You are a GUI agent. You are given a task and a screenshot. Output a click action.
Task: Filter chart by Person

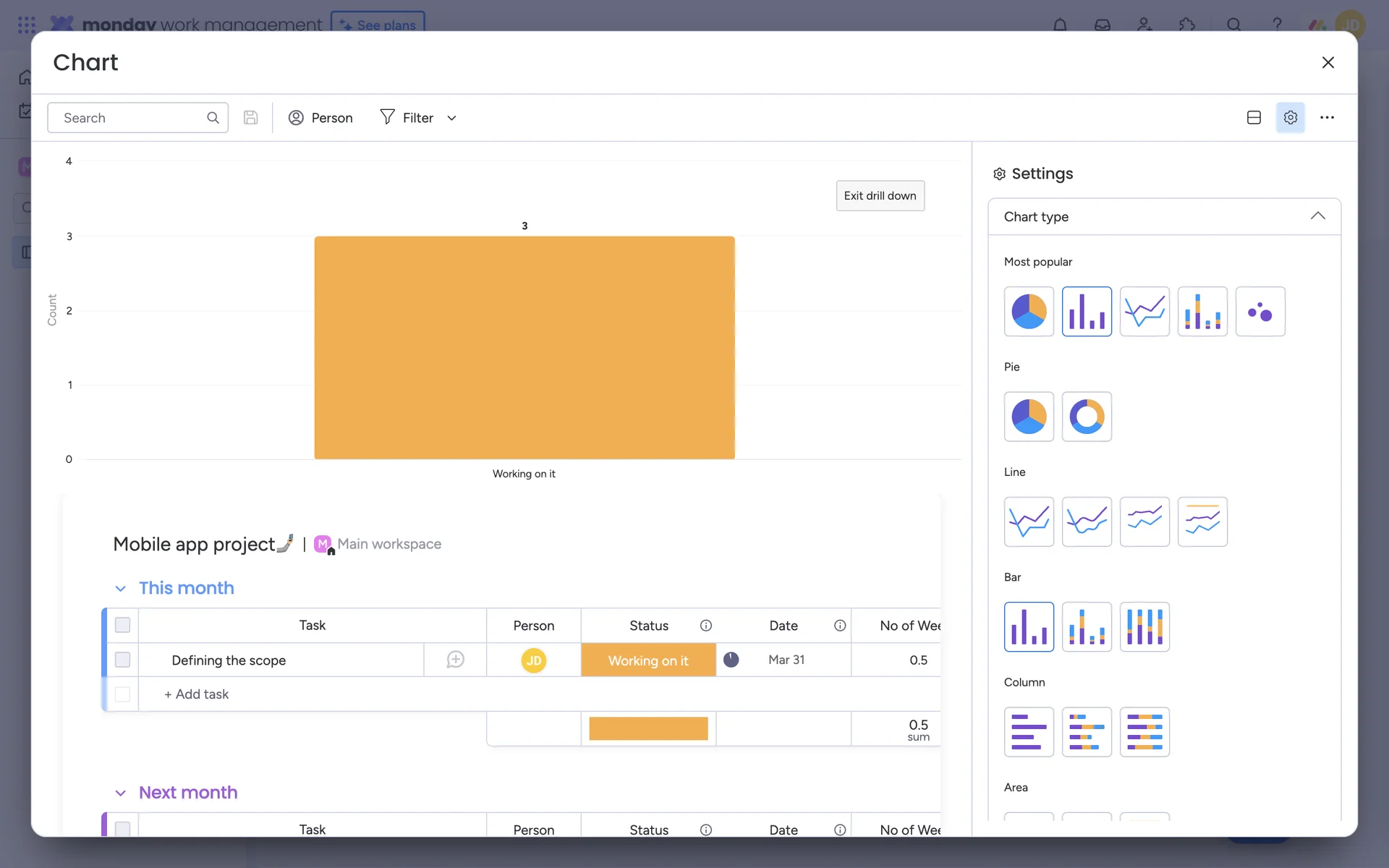coord(320,118)
